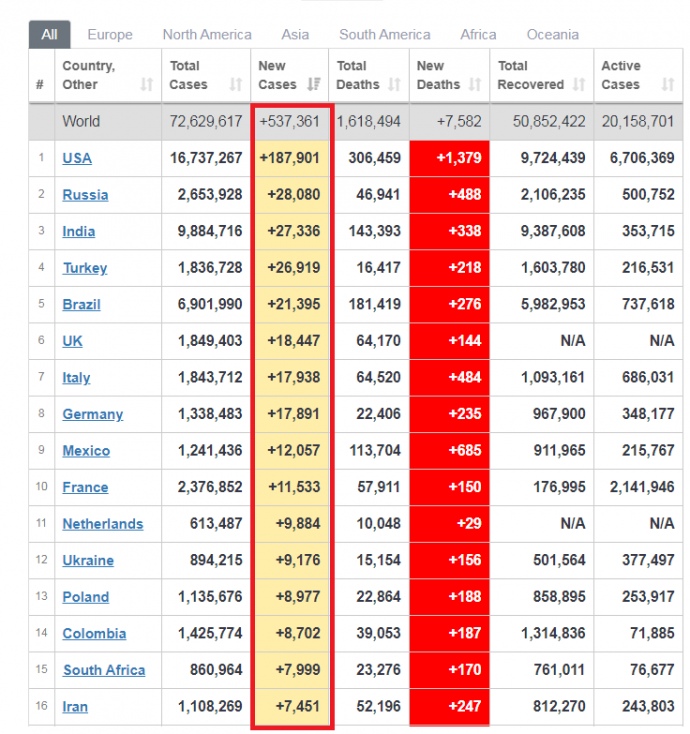
Task: Open the USA country link
Action: pyautogui.click(x=77, y=158)
